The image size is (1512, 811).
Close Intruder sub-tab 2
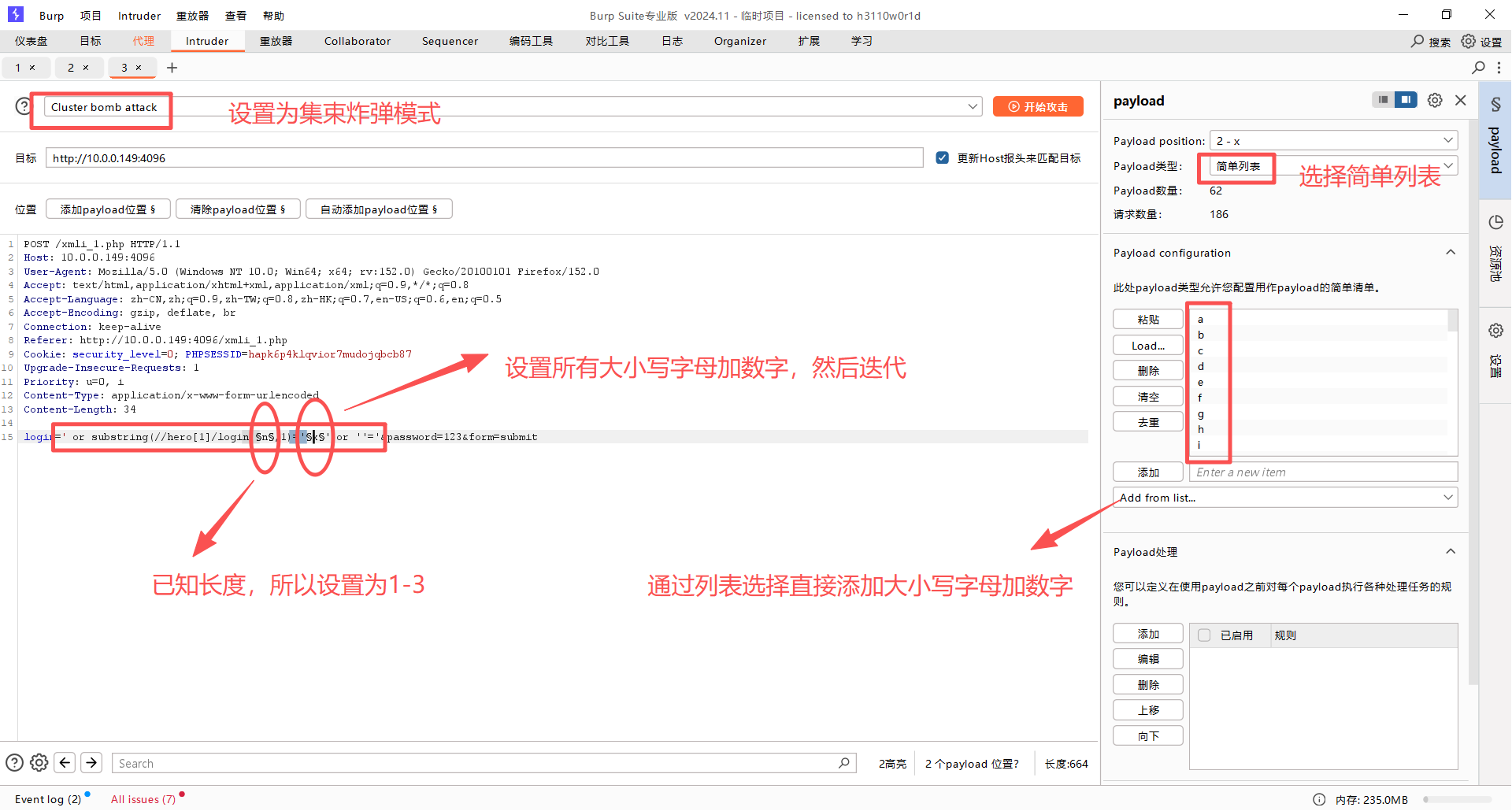click(x=86, y=68)
